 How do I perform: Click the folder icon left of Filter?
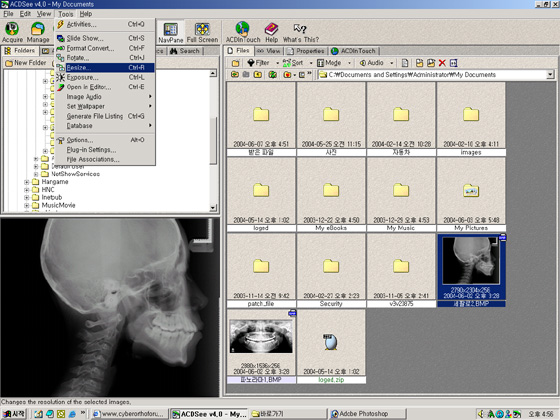(x=235, y=63)
